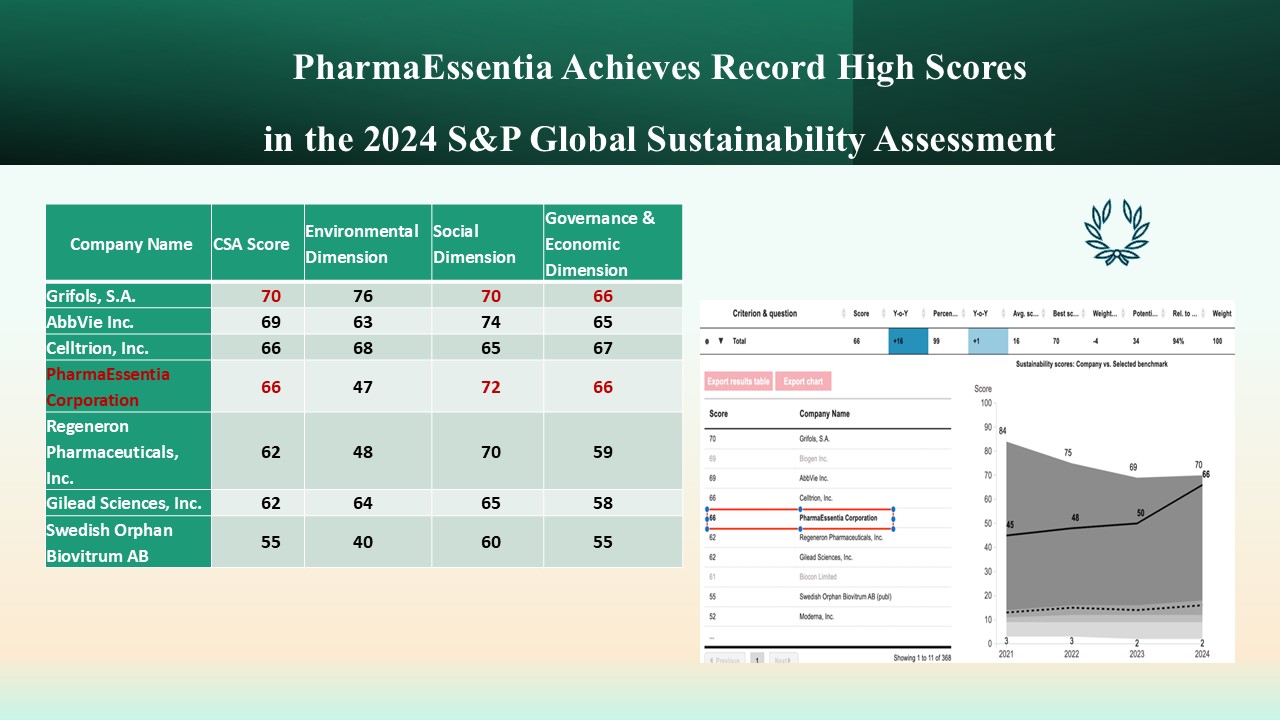
Task: Collapse the Total row triangle expander
Action: 721,341
